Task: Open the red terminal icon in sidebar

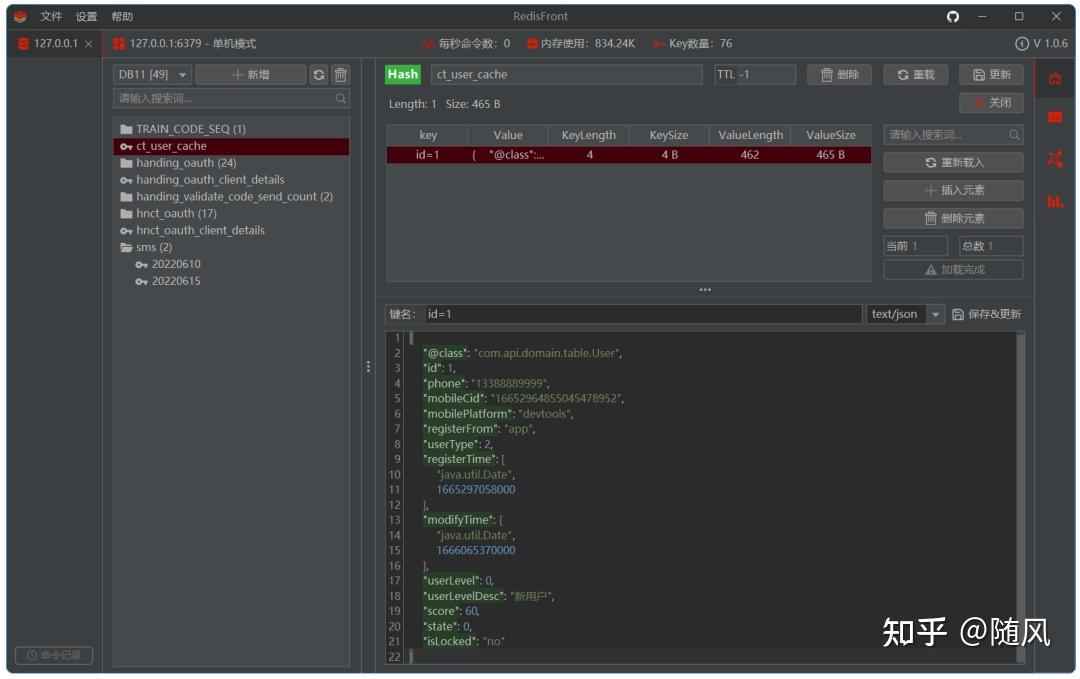Action: [1055, 118]
